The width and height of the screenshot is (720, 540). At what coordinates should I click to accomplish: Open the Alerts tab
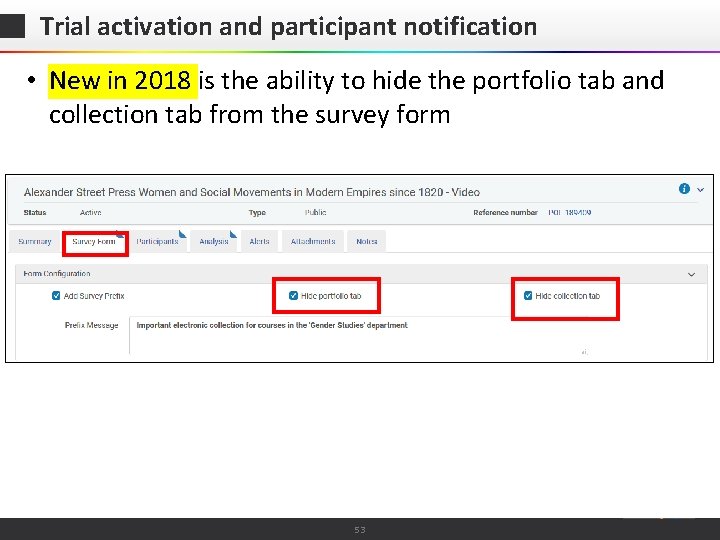pos(259,241)
